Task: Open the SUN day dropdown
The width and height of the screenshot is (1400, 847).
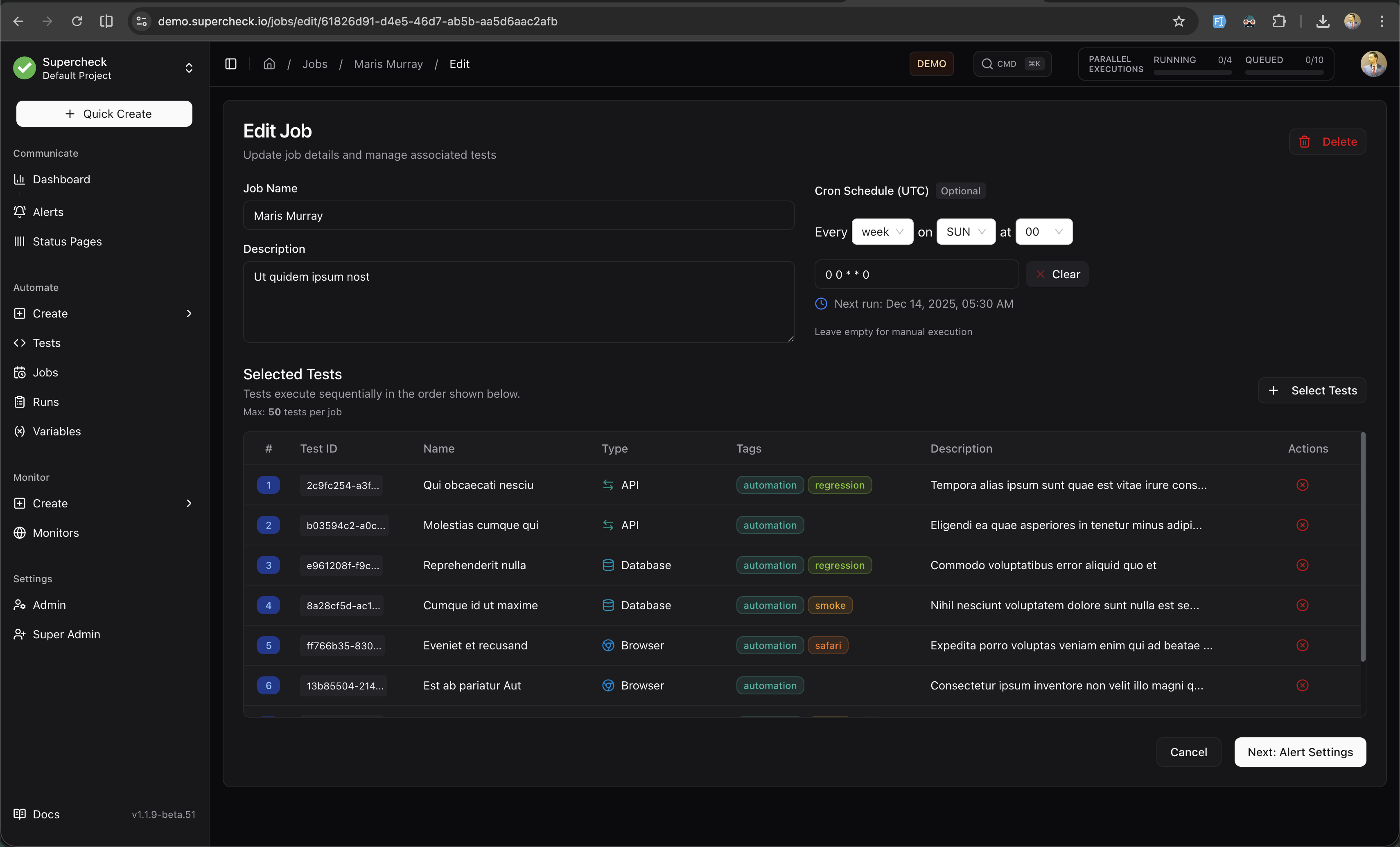Action: coord(965,232)
